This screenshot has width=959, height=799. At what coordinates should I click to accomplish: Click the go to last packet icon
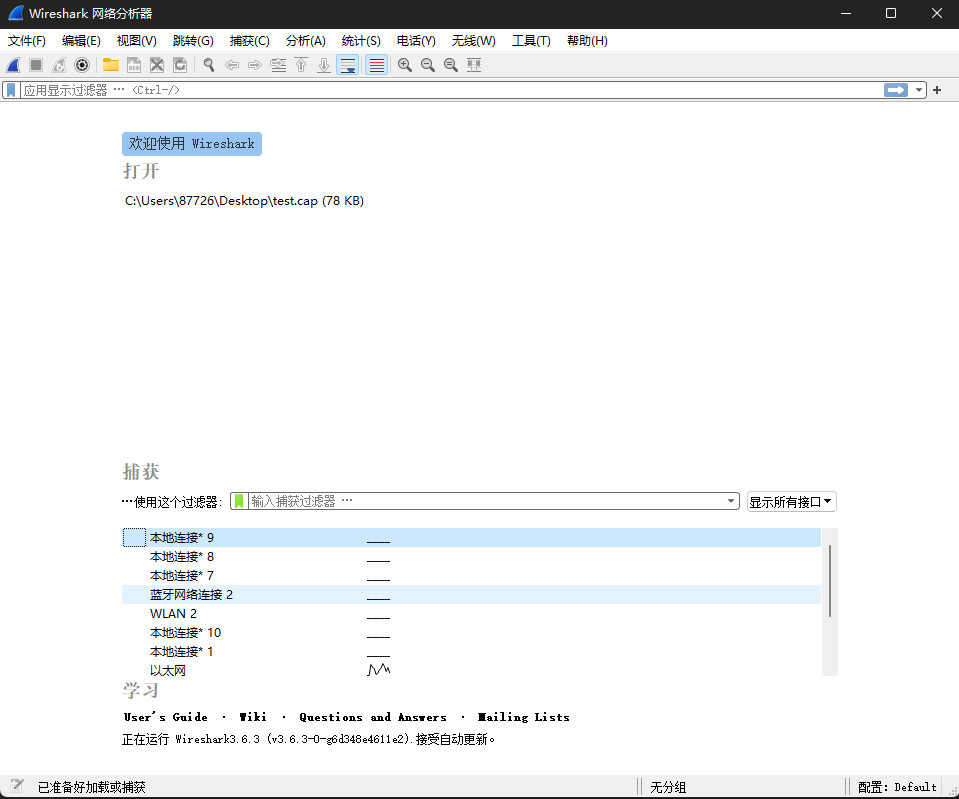pyautogui.click(x=324, y=65)
